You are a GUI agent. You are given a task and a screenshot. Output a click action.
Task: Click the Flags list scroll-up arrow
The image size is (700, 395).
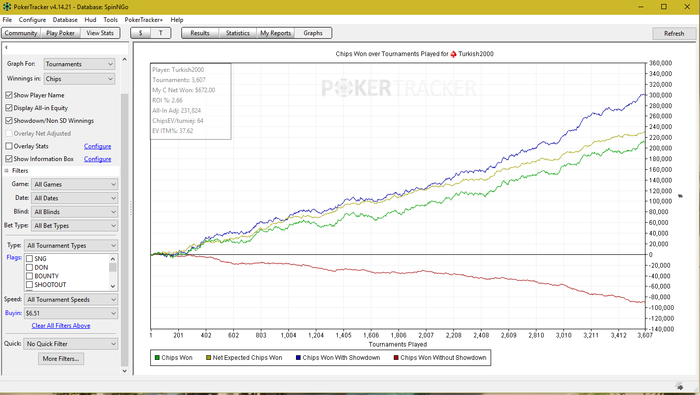point(112,259)
